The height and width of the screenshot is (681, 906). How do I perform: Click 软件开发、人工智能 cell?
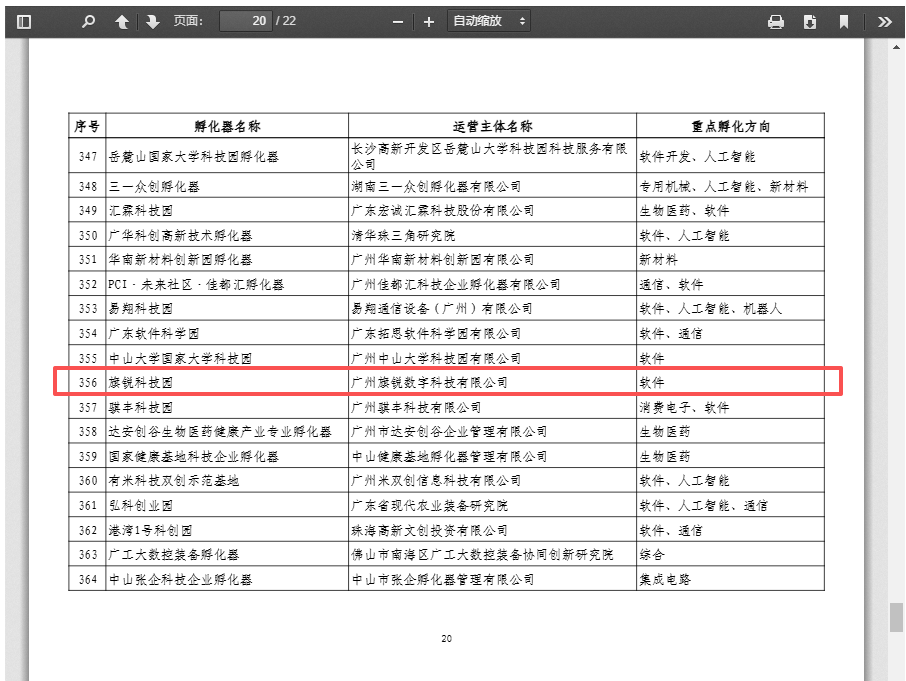click(730, 156)
